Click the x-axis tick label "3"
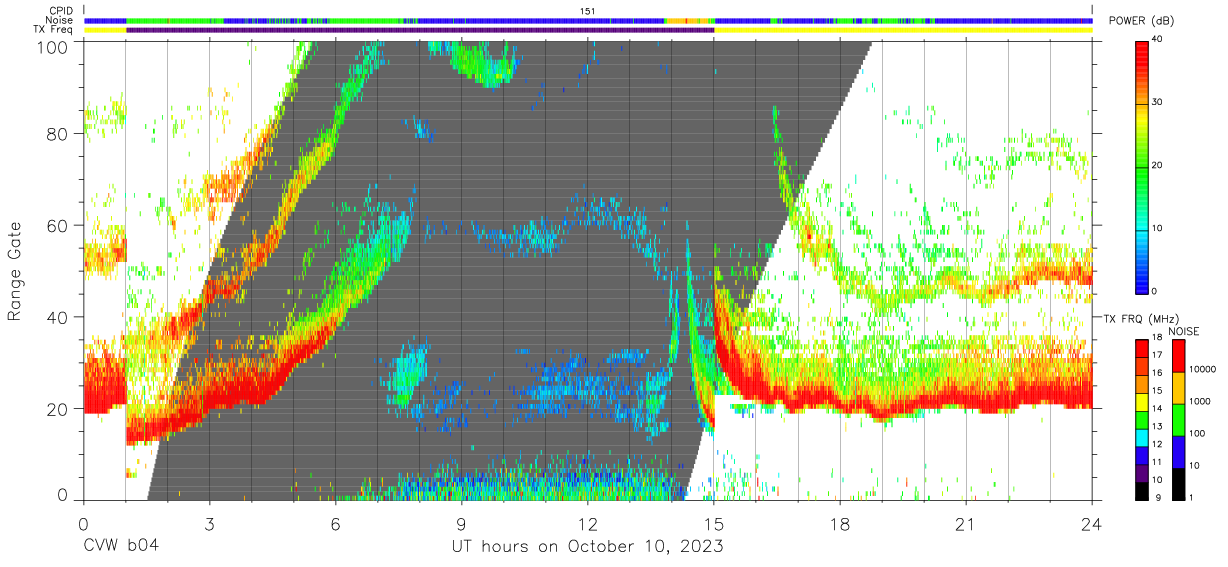1228x567 pixels. click(209, 524)
